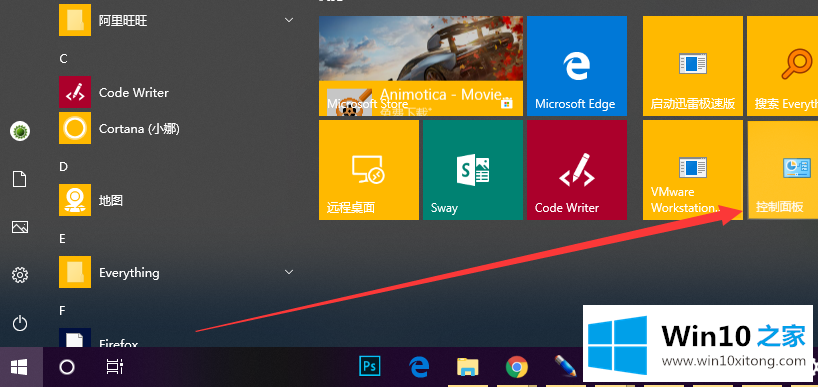The image size is (818, 387).
Task: Open the pen app on taskbar
Action: (565, 367)
